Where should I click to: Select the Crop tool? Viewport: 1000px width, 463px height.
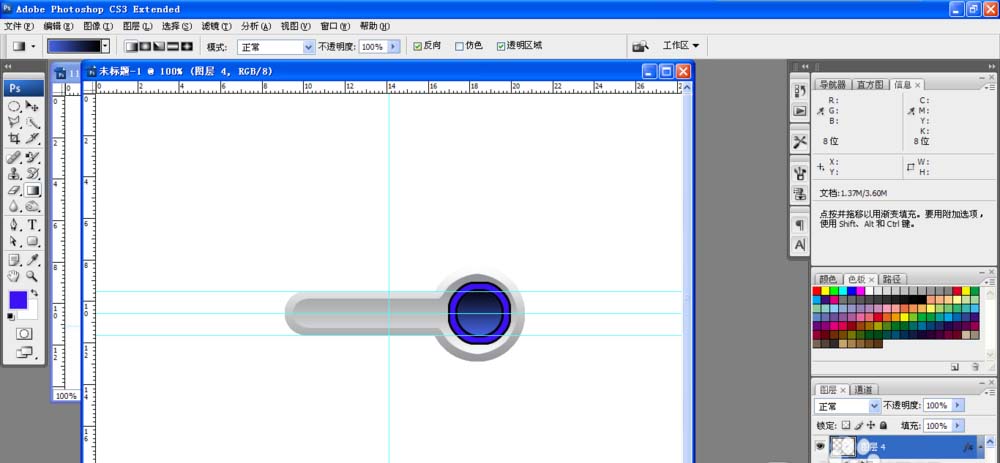tap(15, 139)
